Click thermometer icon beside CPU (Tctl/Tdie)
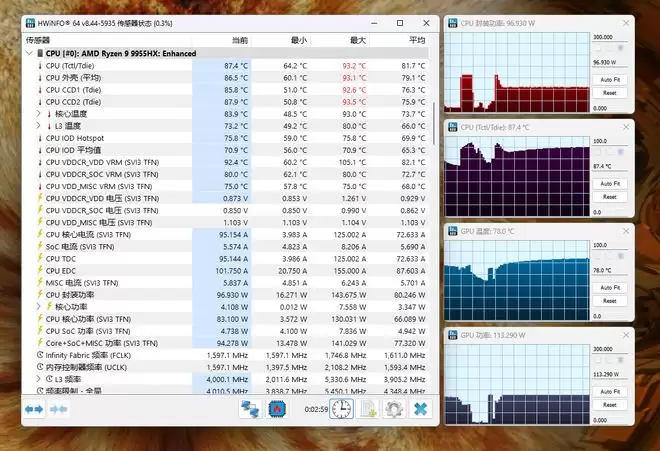Image resolution: width=660 pixels, height=451 pixels. pos(40,66)
